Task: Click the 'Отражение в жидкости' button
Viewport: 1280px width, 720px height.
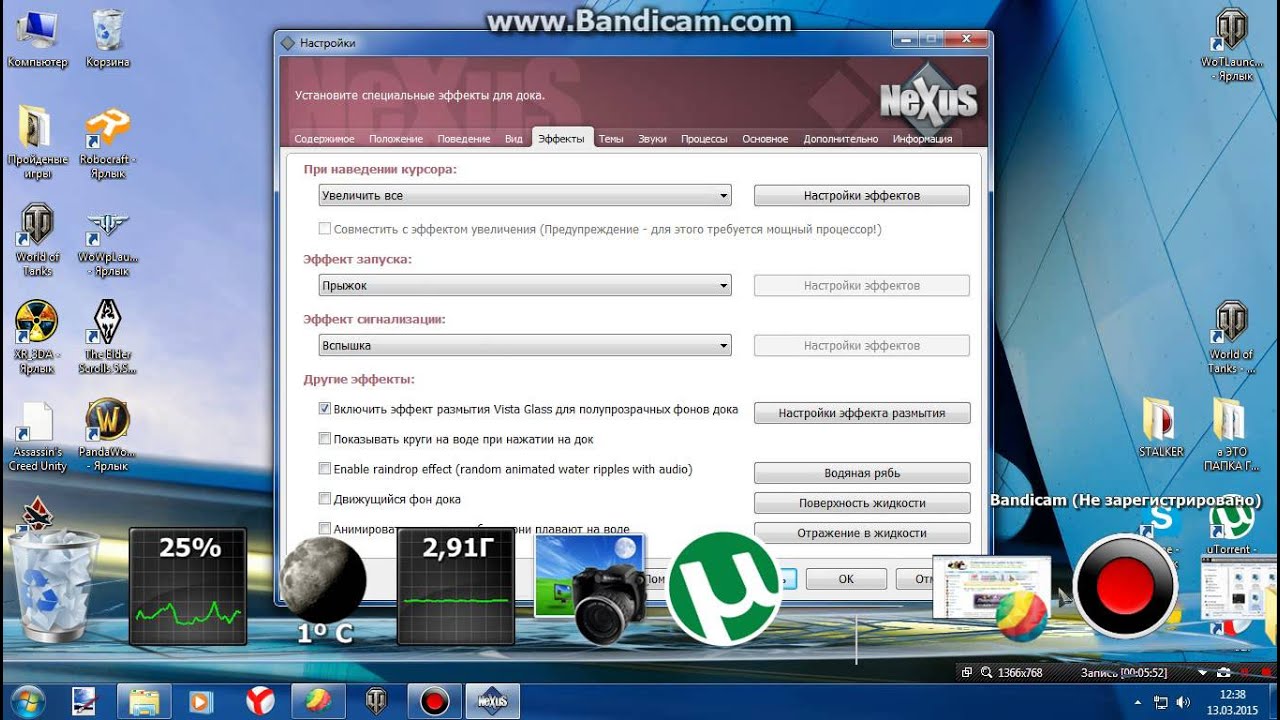Action: pos(862,533)
